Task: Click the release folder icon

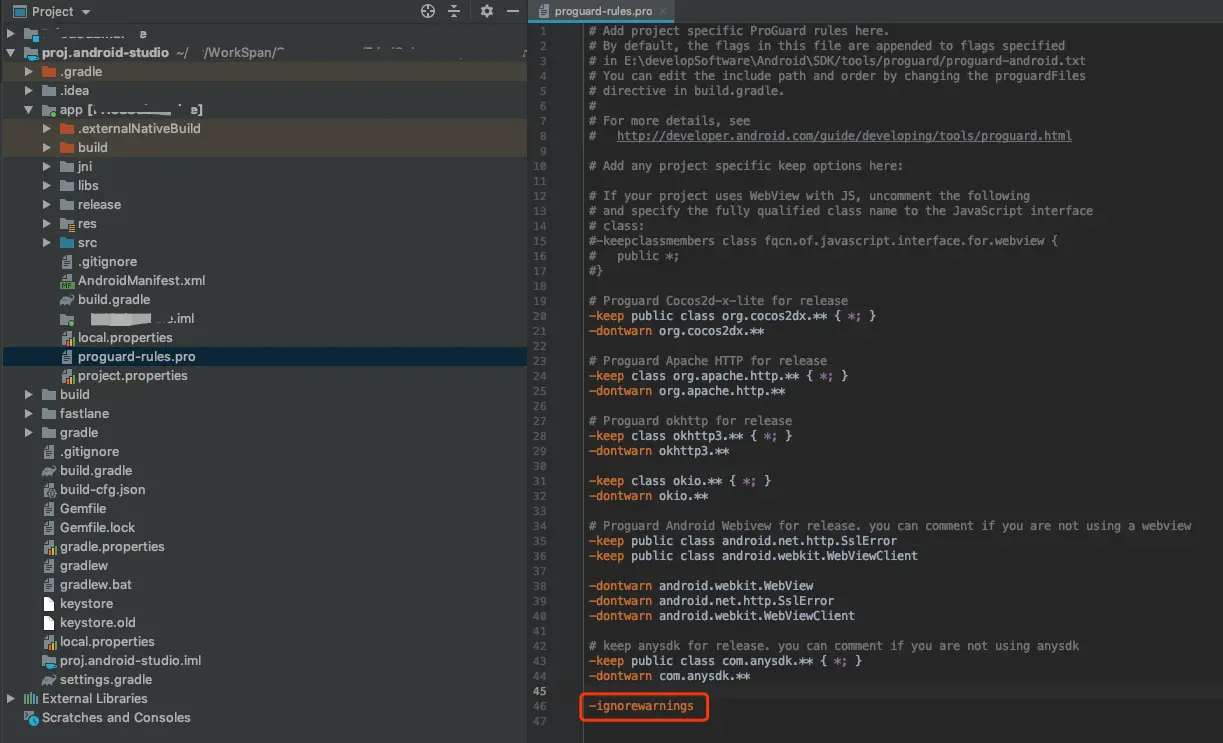Action: tap(67, 204)
